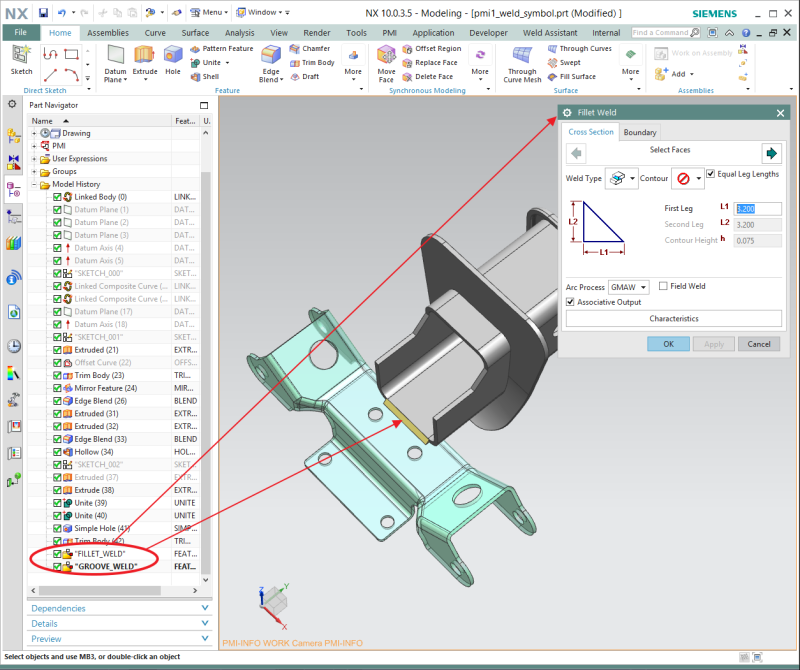Click the Pattern Feature command
800x670 pixels.
coord(221,48)
